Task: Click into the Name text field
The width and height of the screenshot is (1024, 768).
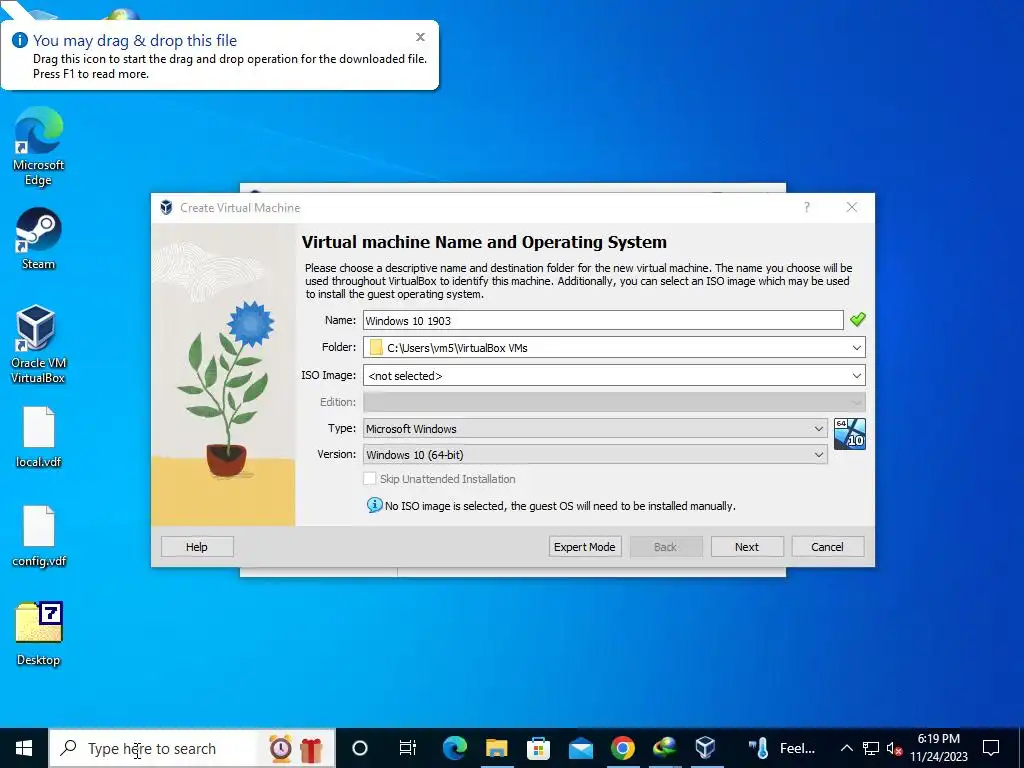Action: 603,320
